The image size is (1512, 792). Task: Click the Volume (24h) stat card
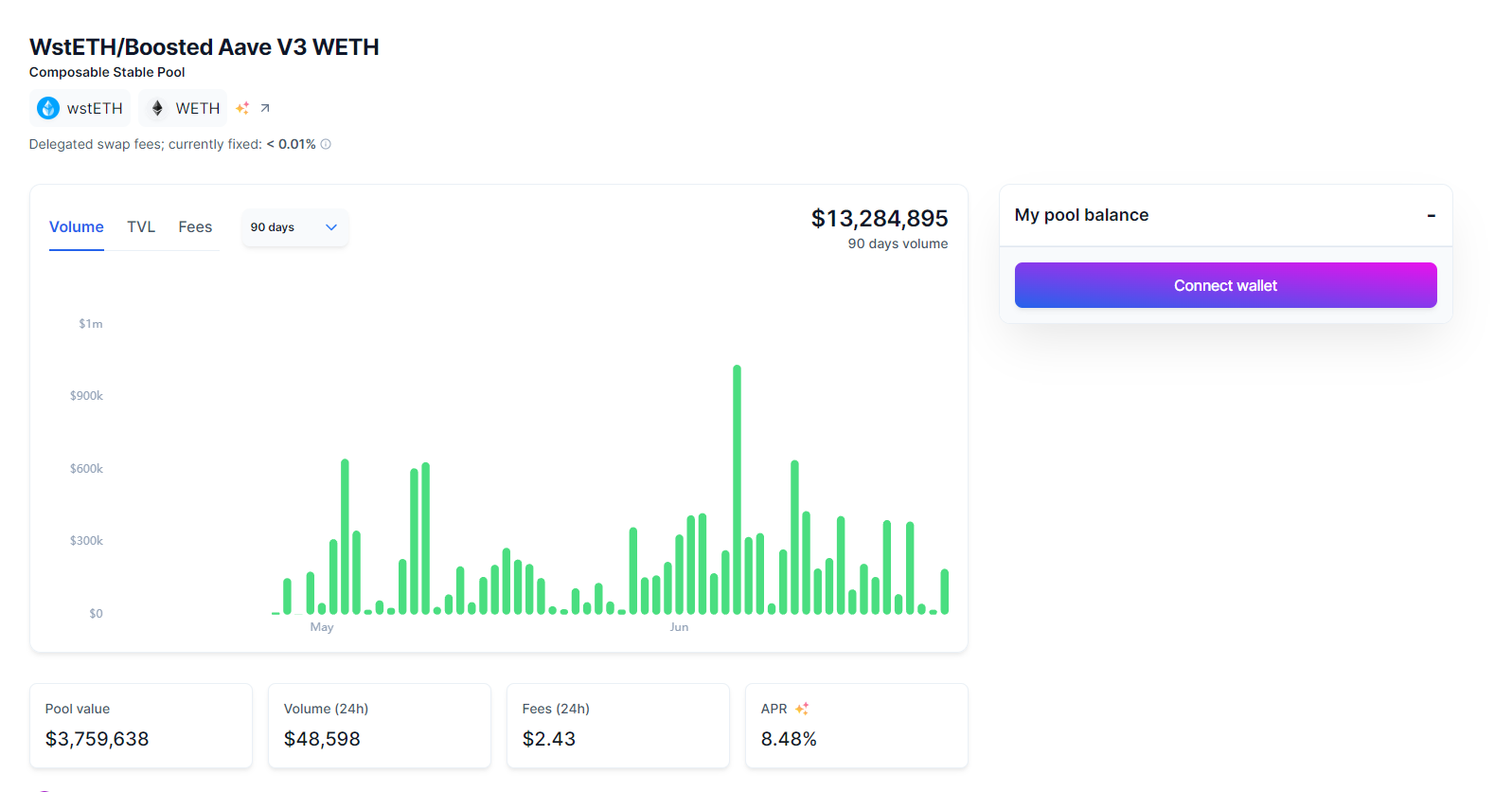click(379, 725)
